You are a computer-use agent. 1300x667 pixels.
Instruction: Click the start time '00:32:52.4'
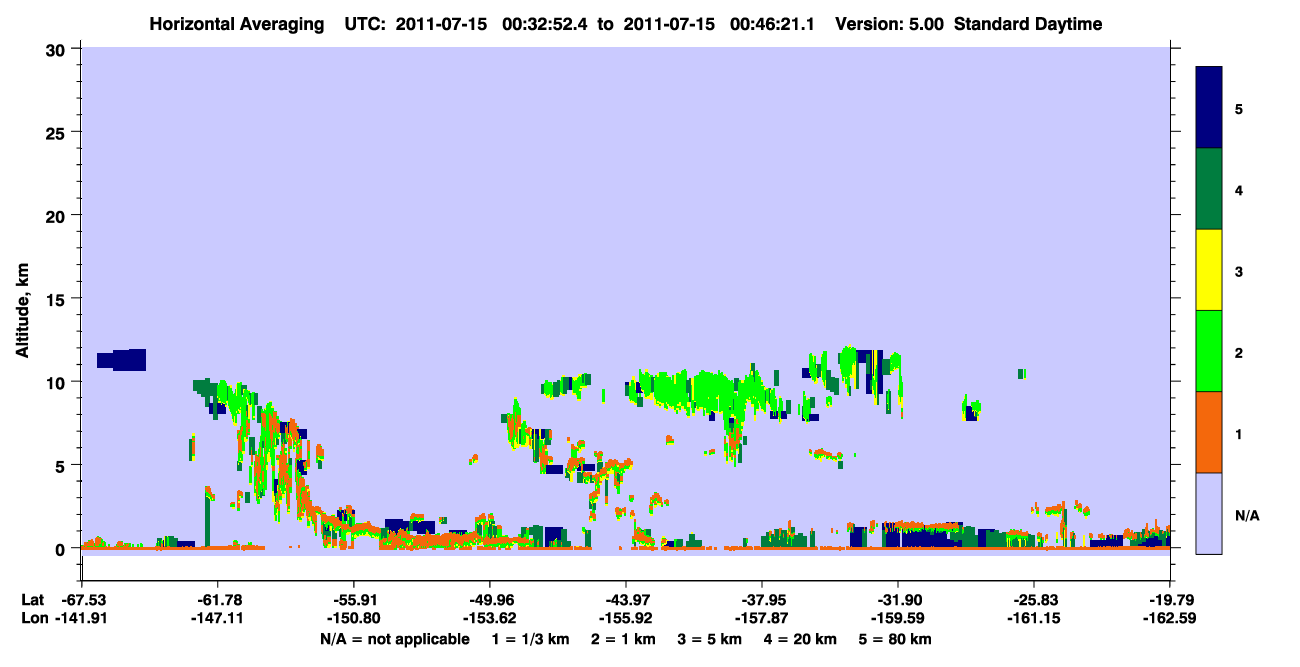point(547,24)
